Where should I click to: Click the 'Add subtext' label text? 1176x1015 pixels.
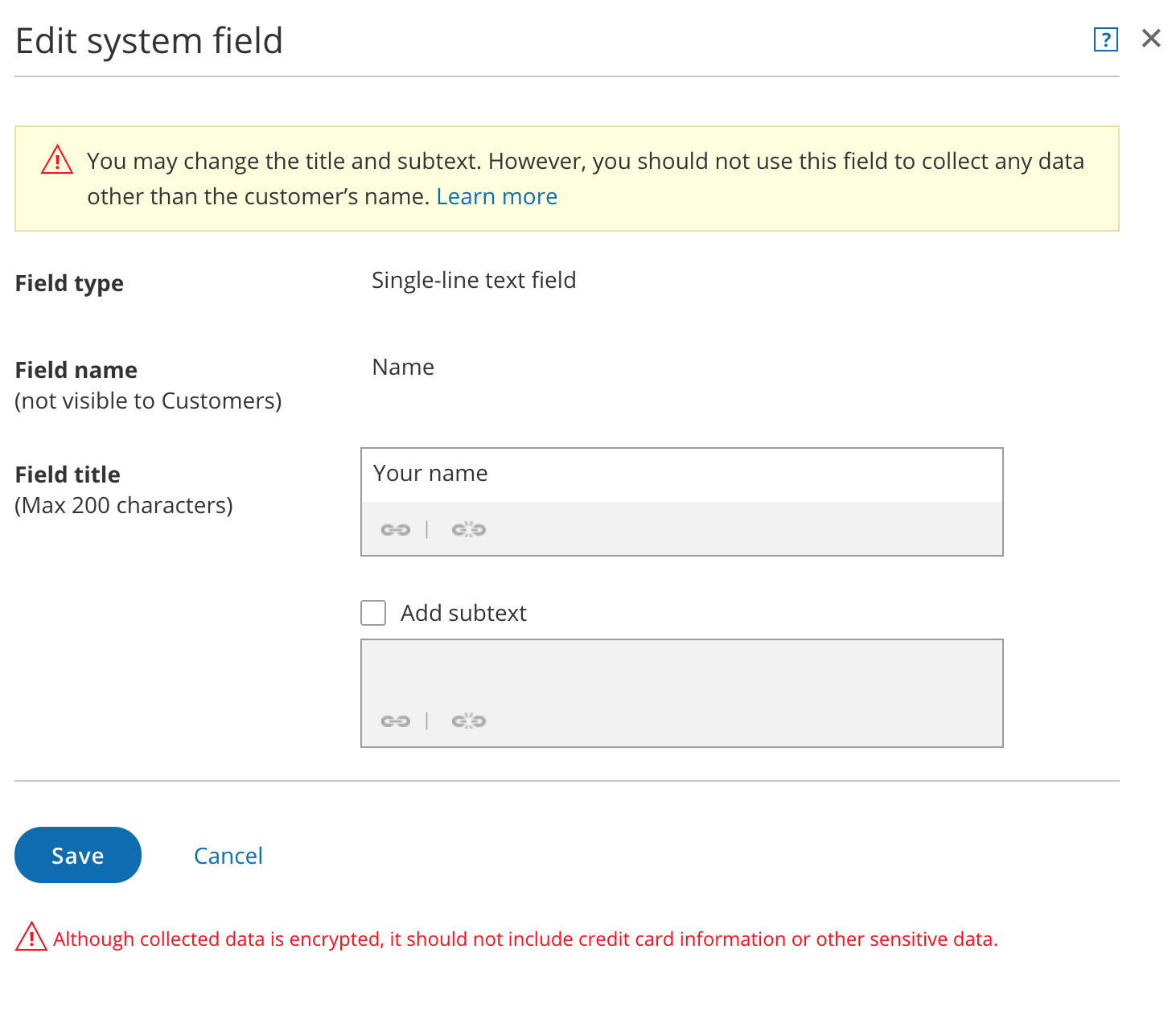[x=463, y=613]
